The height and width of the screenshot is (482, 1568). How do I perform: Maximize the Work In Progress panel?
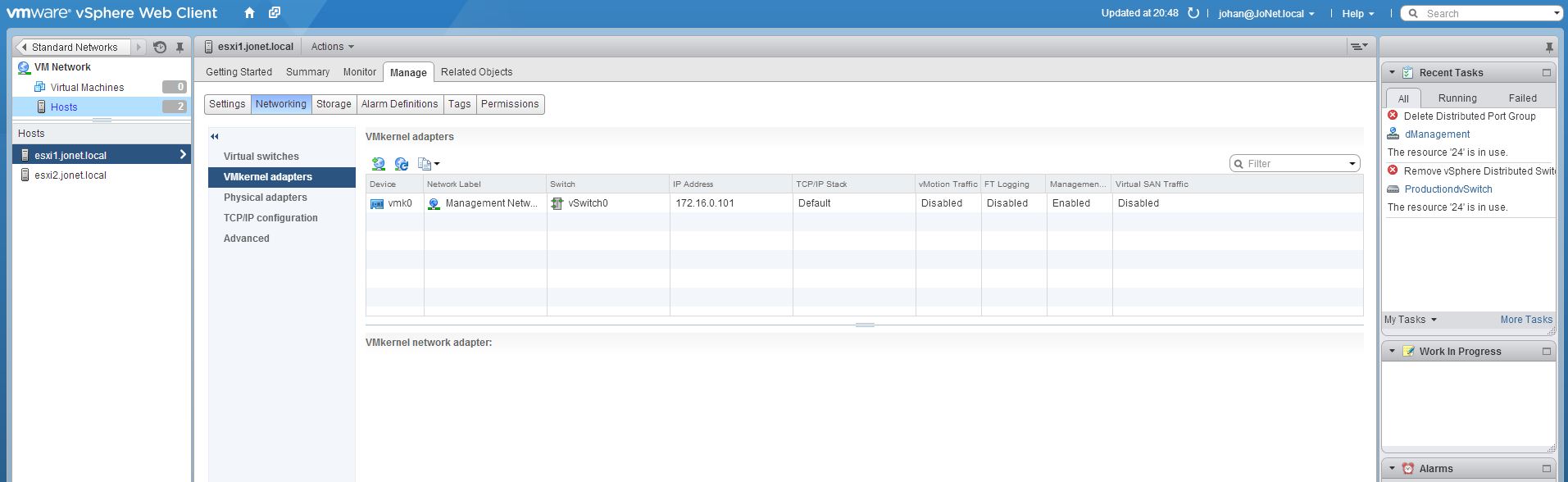[x=1547, y=352]
